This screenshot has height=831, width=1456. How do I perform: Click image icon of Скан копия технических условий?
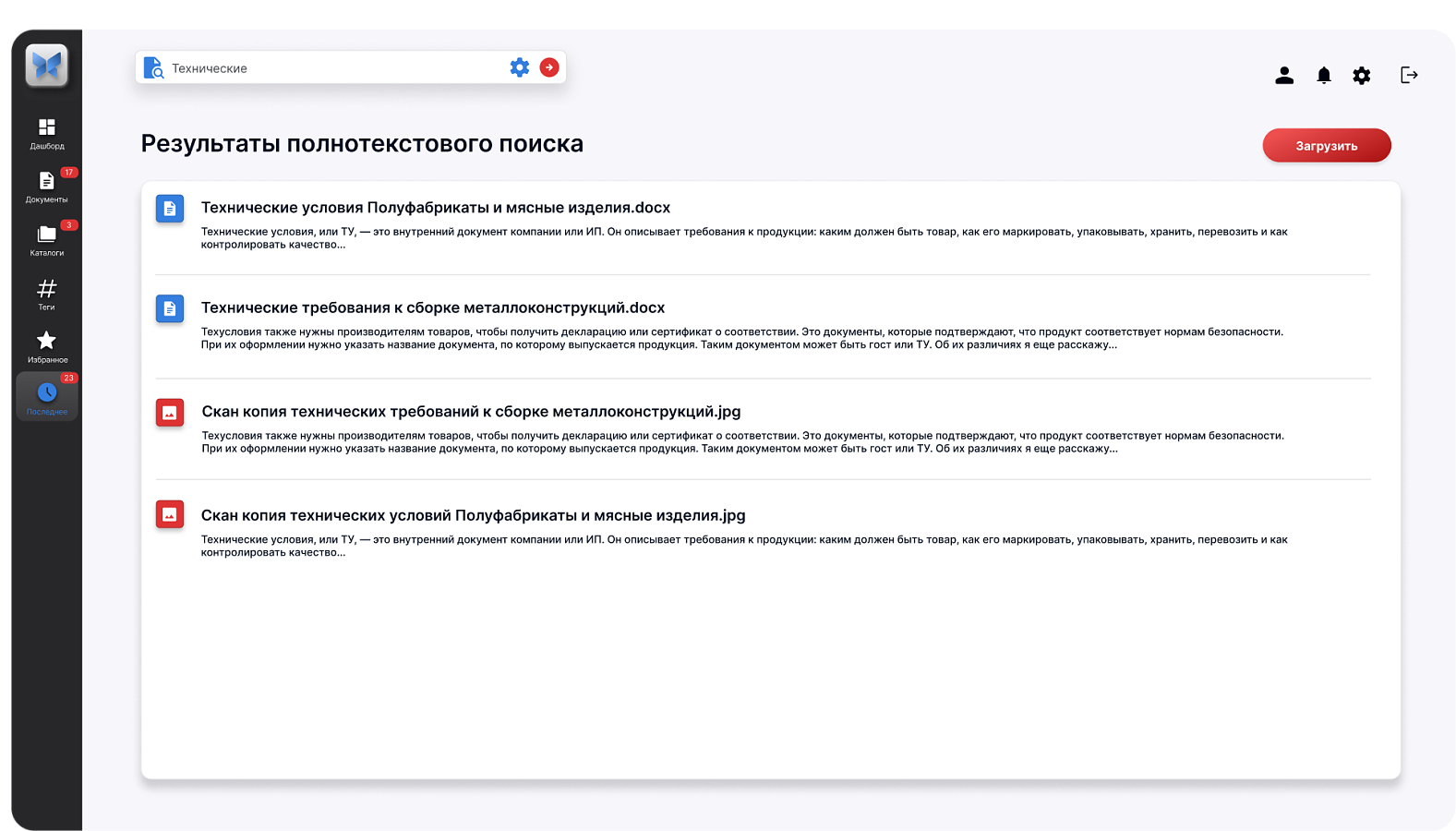tap(170, 514)
